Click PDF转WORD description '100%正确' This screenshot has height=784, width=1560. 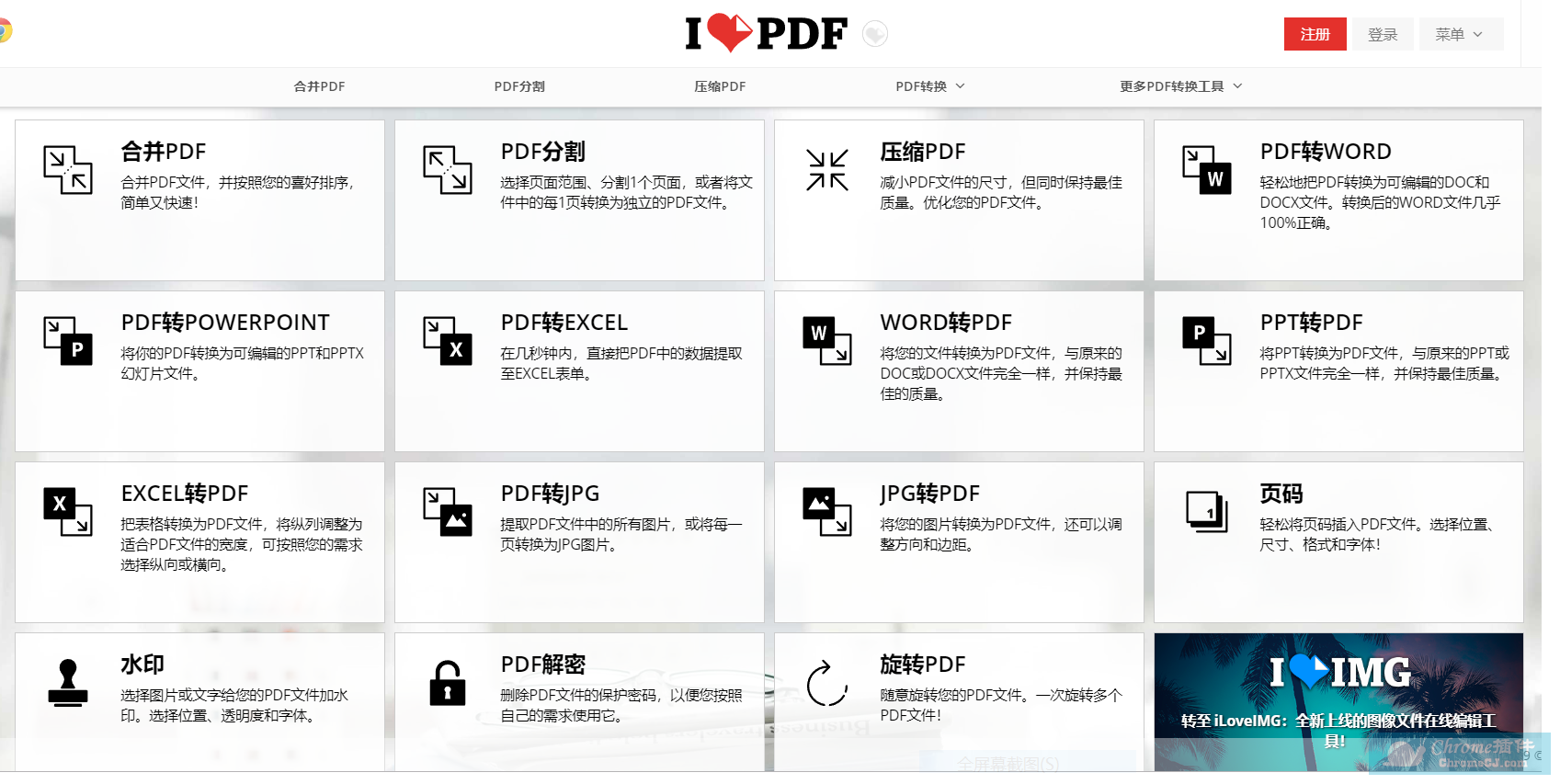coord(1295,223)
